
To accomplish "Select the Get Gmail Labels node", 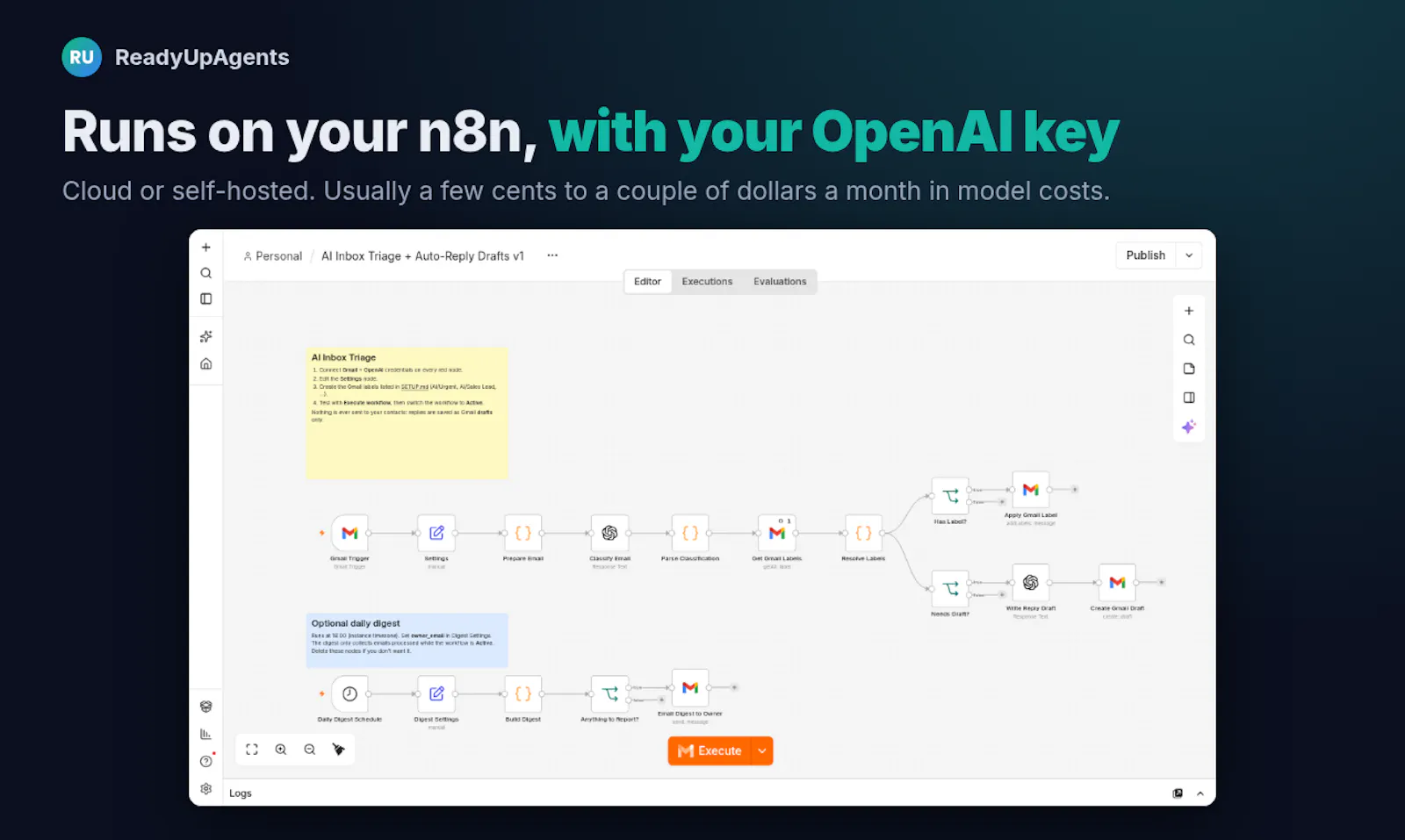I will click(x=777, y=533).
